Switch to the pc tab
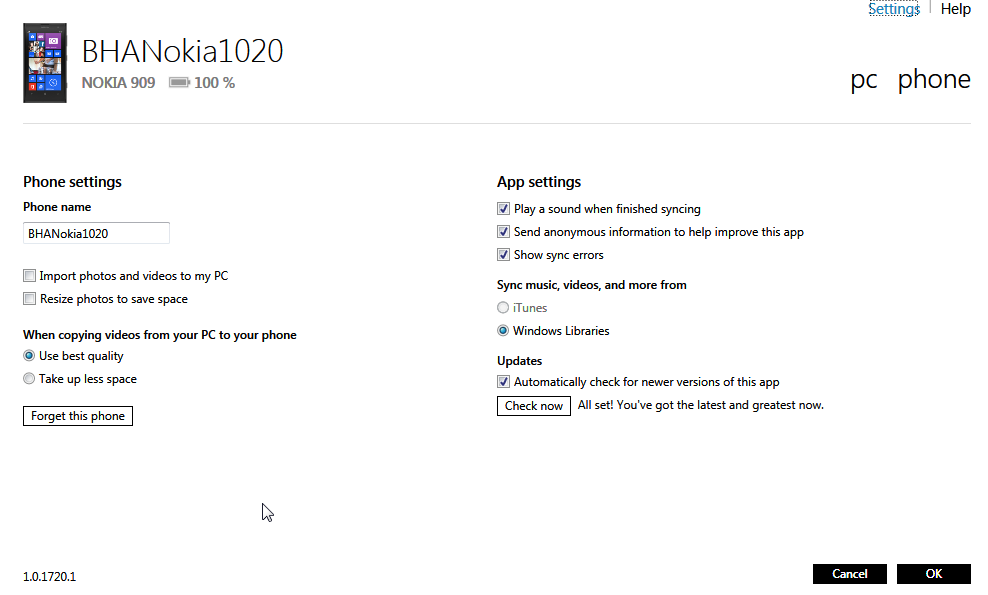Viewport: 988px width, 595px height. click(863, 80)
